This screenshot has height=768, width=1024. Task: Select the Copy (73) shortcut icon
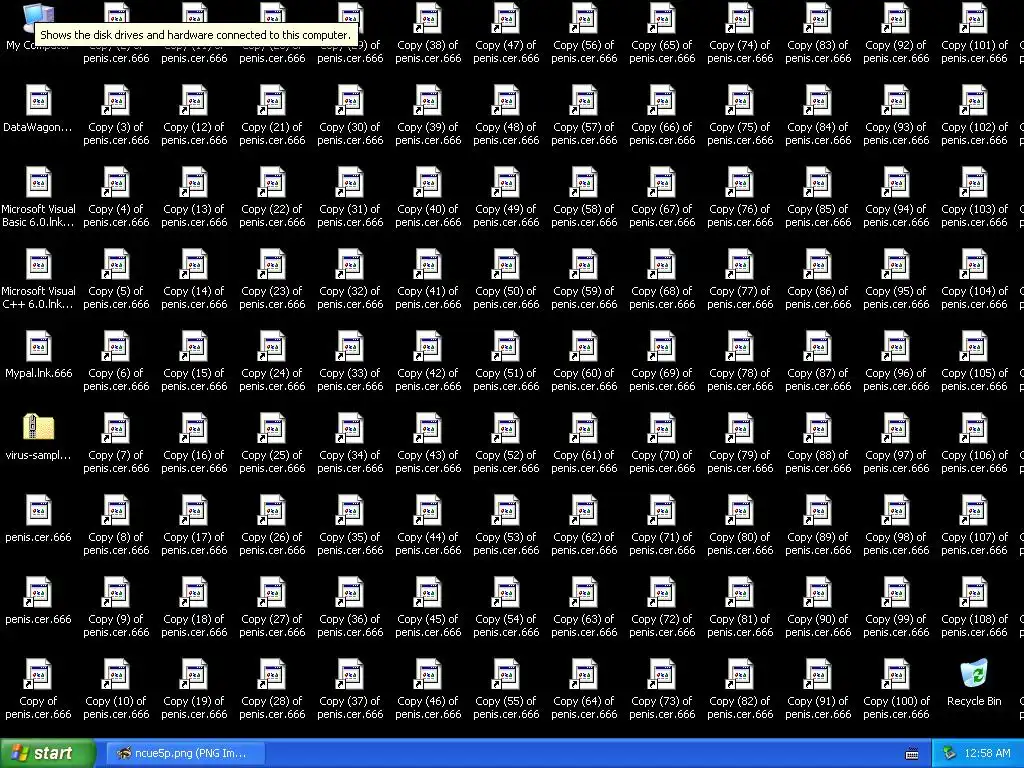pos(662,675)
